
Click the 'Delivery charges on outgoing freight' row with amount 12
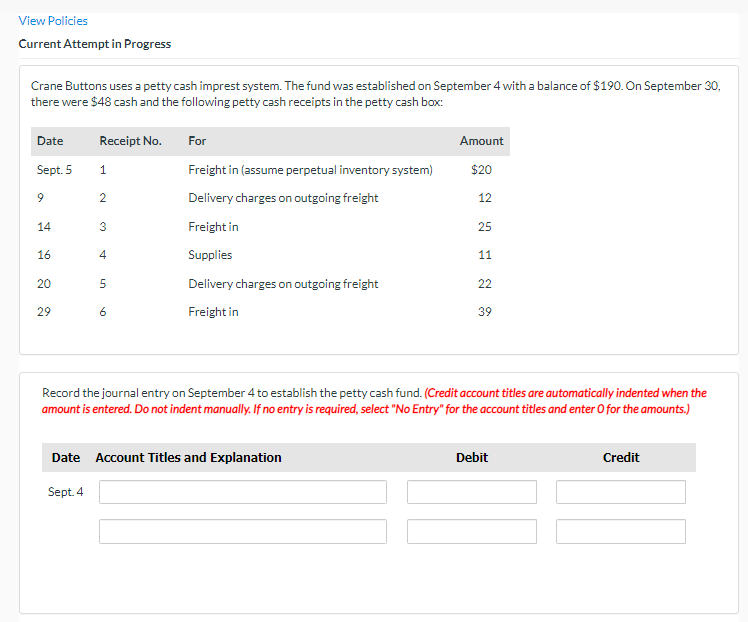(283, 198)
